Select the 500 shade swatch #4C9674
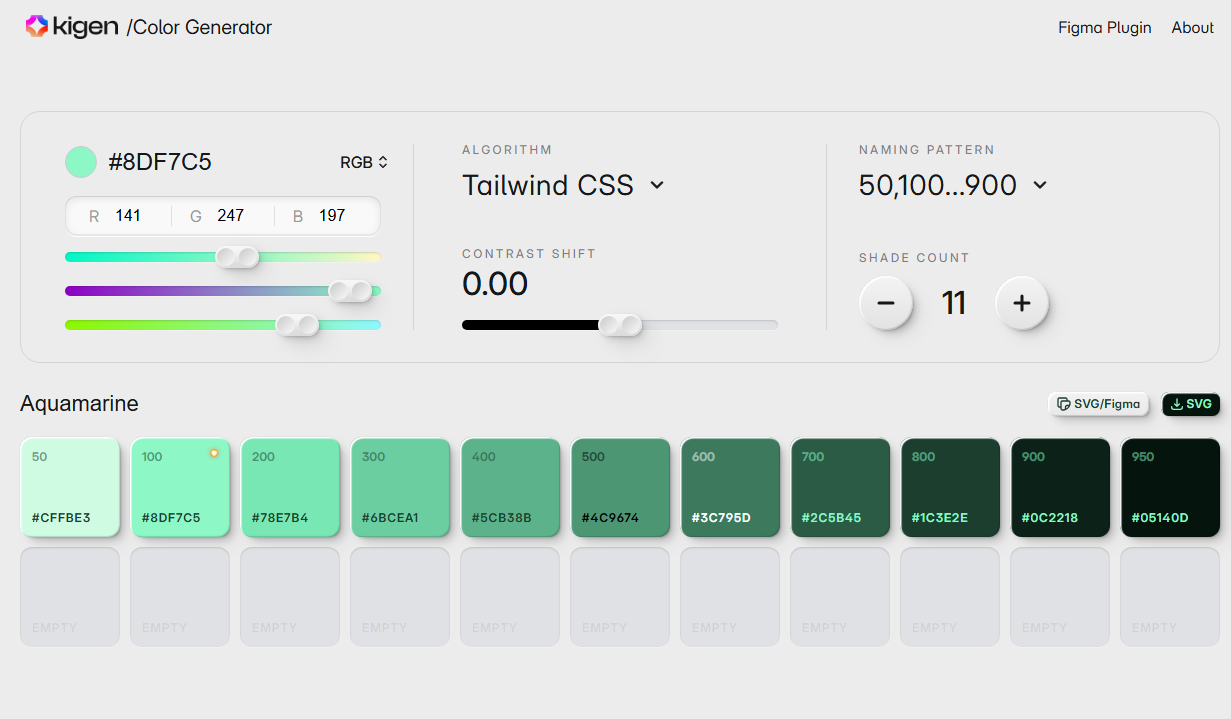Screen dimensions: 1231x719 pos(620,487)
